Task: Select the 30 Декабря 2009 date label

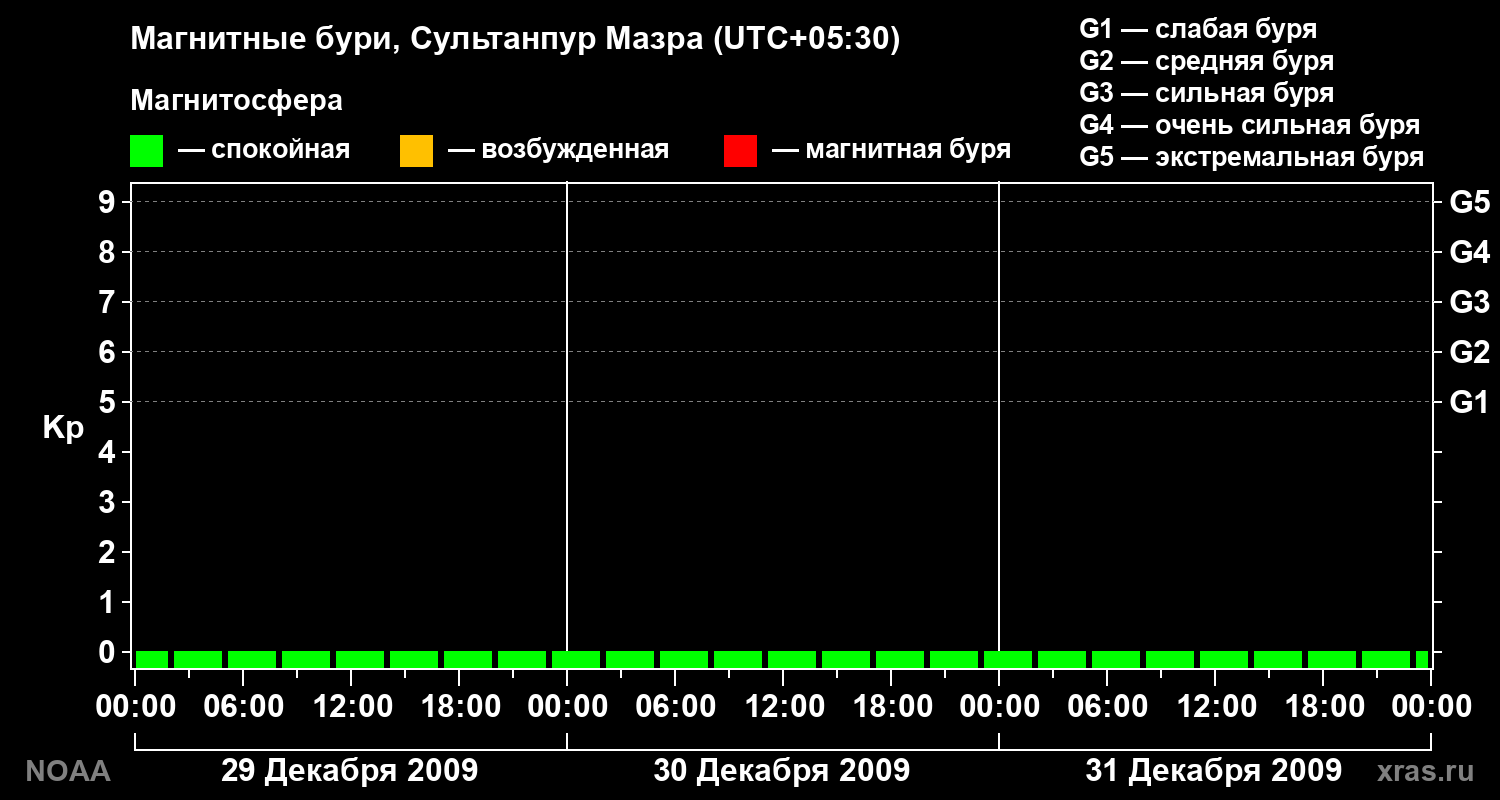Action: (782, 771)
